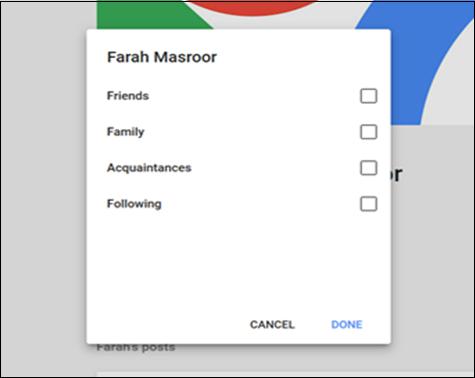The height and width of the screenshot is (378, 475).
Task: Click gray profile area right of dialog
Action: click(x=433, y=250)
